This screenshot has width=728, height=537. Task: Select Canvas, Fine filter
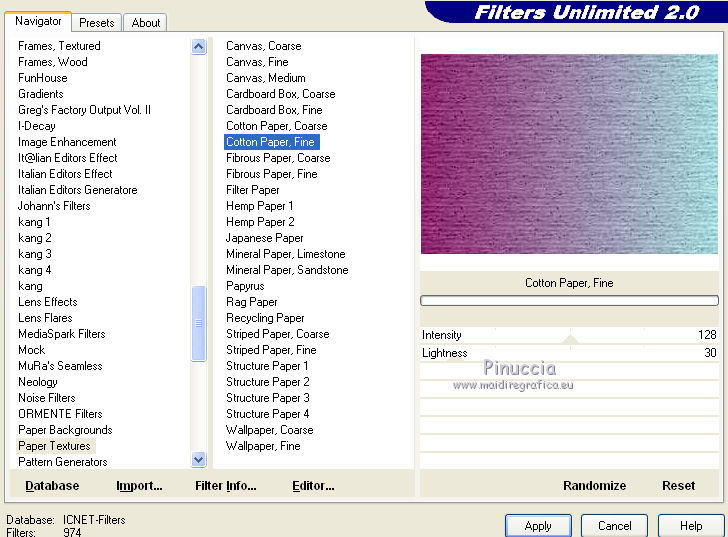tap(257, 62)
